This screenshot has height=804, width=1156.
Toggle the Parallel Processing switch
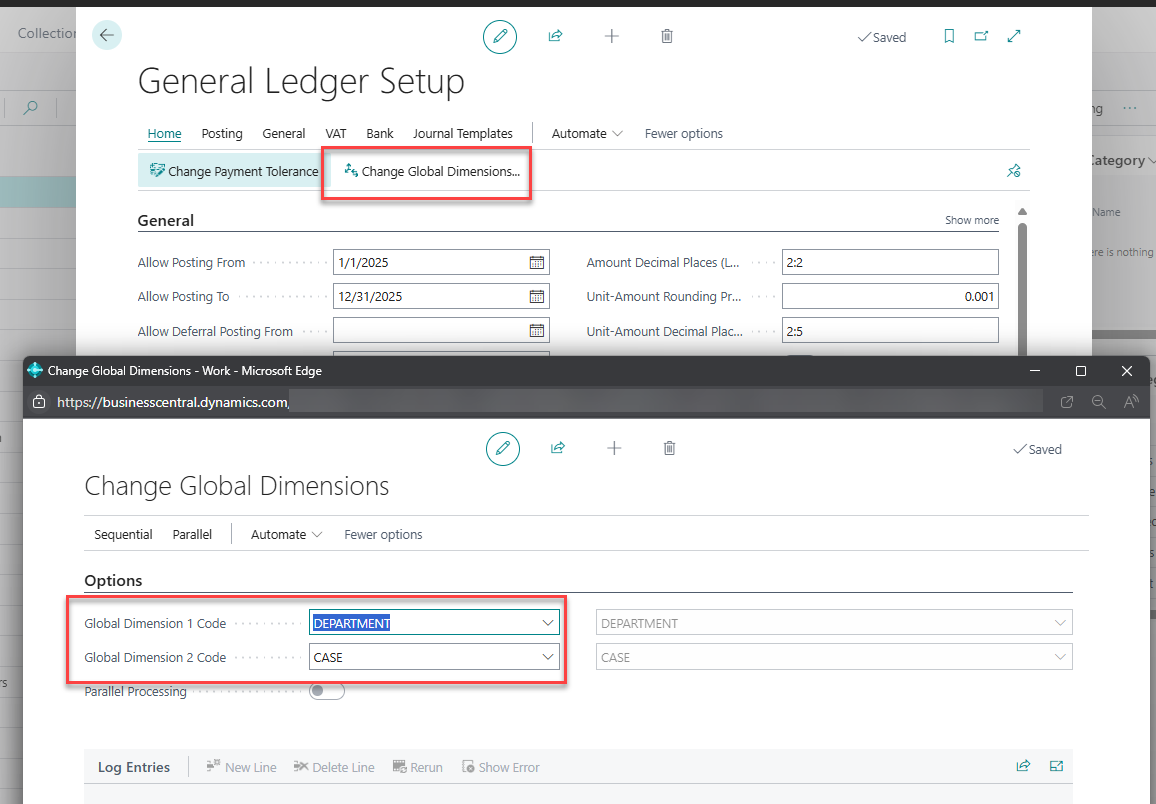tap(327, 691)
